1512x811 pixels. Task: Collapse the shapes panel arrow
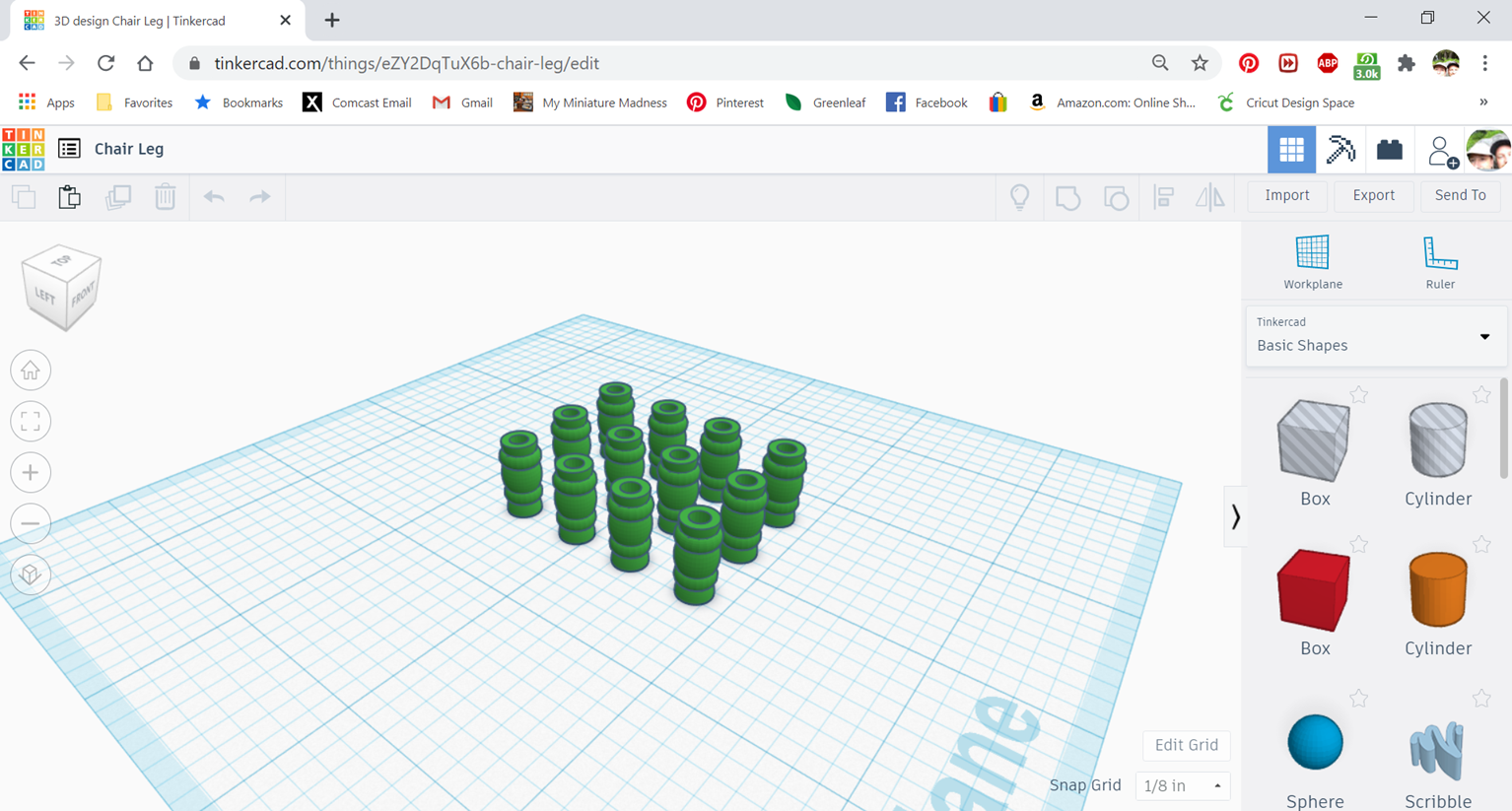[1235, 516]
